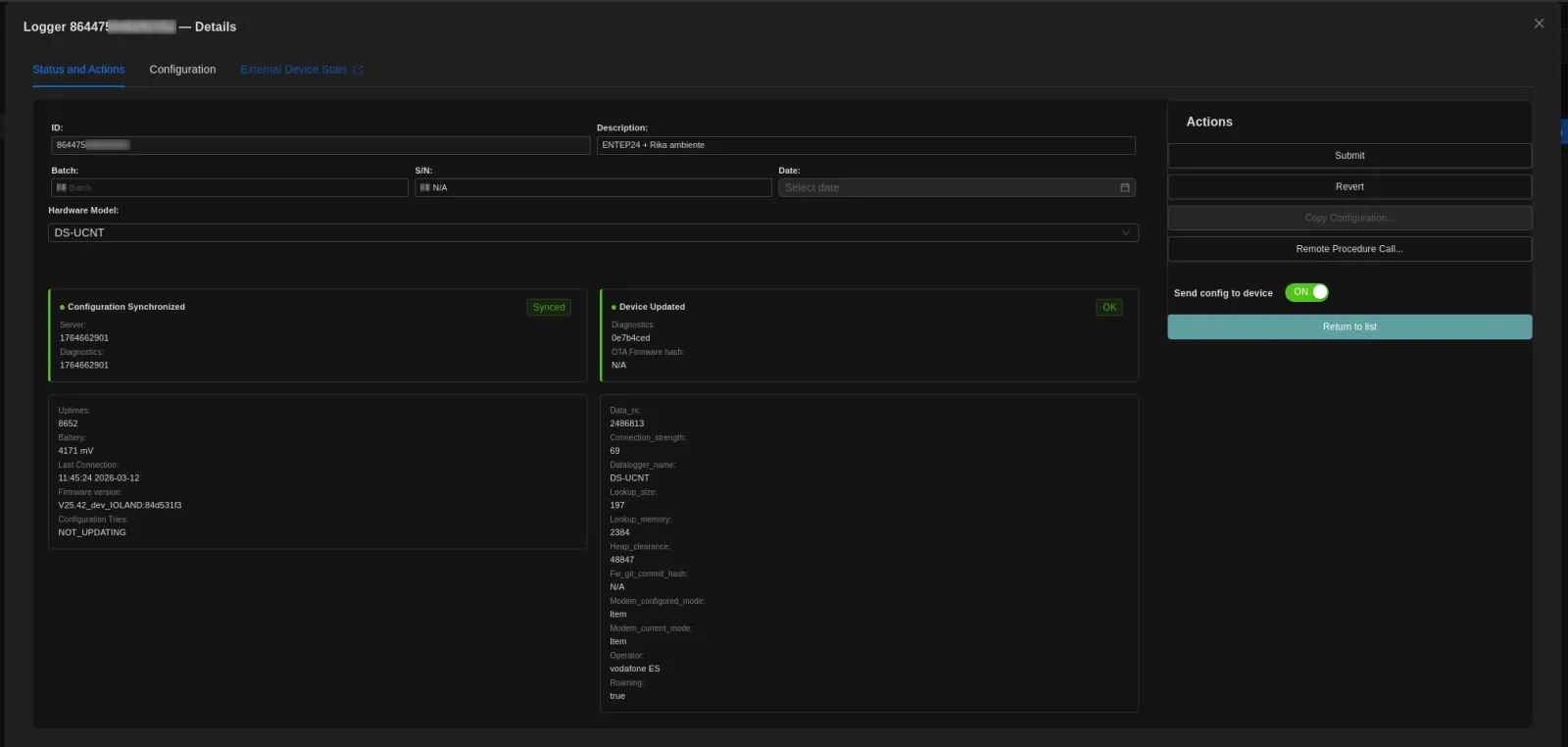The image size is (1568, 747).
Task: Click into the Batch input field
Action: tap(229, 187)
